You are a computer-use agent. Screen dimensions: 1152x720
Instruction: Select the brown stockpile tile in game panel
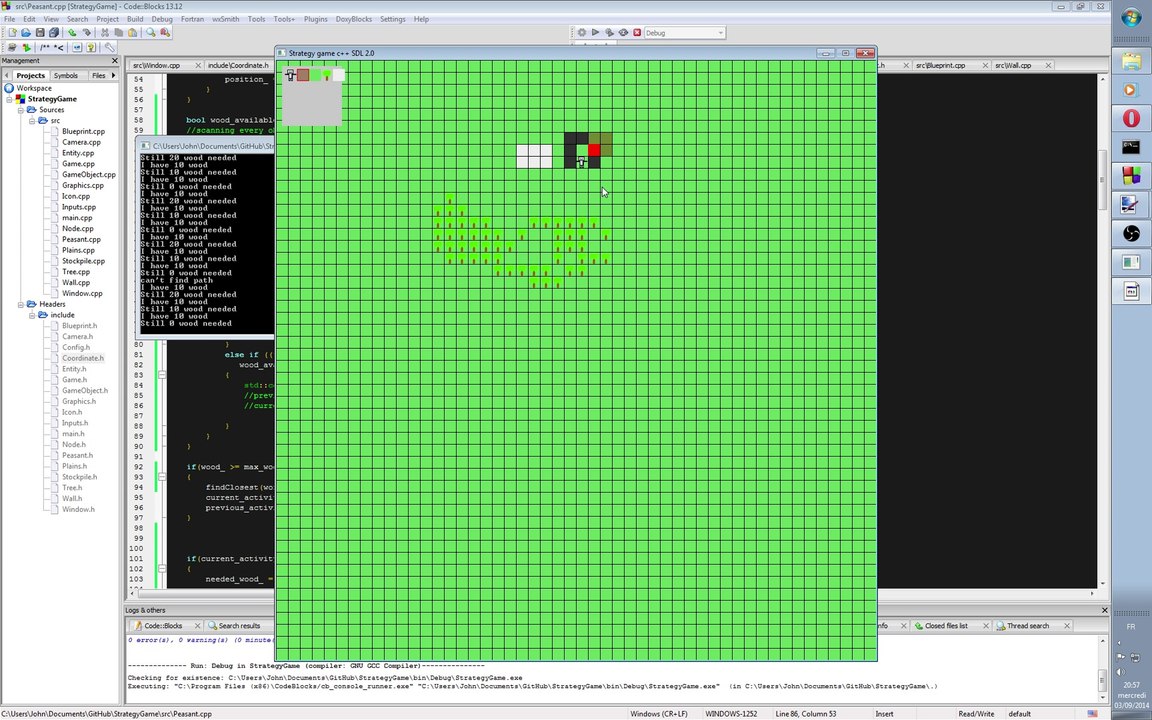pos(303,74)
